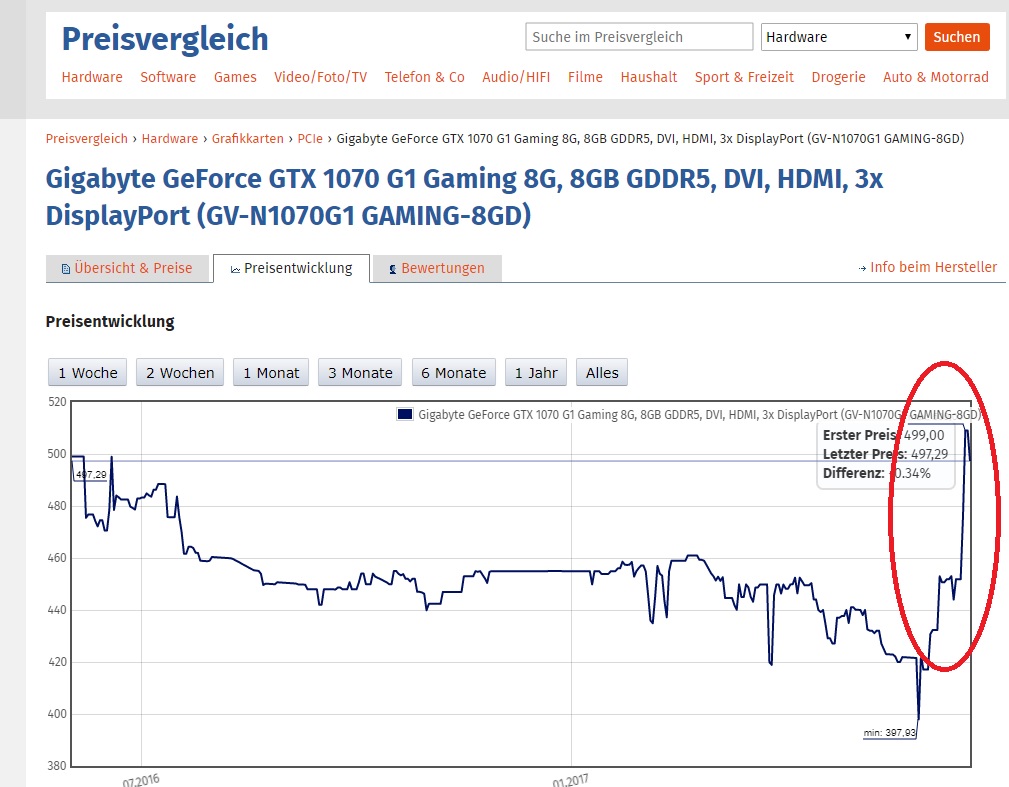Click the 01.2017 x-axis label
Screen dimensions: 1009x787
570,780
